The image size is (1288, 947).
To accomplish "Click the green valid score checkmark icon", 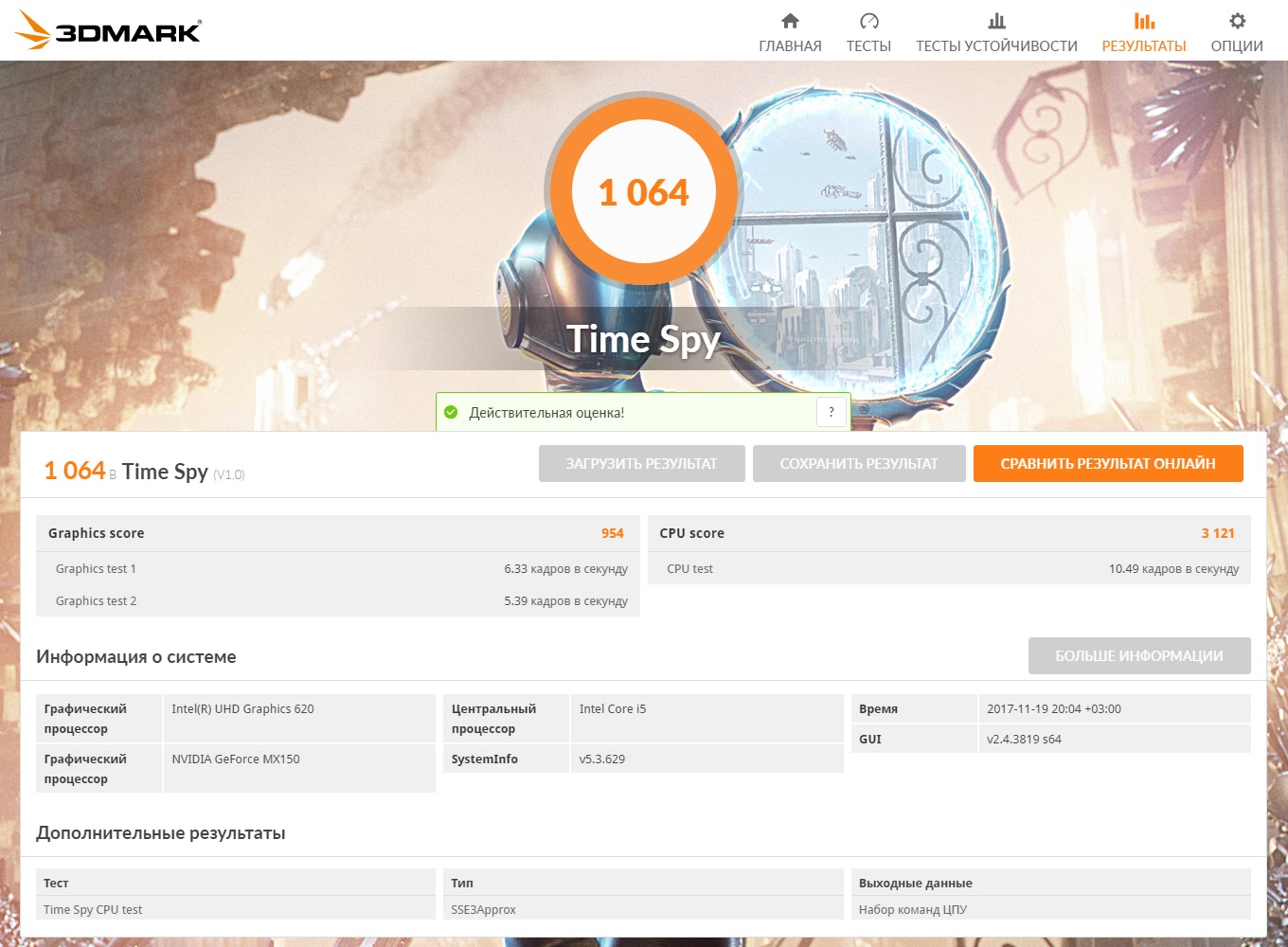I will pyautogui.click(x=451, y=412).
